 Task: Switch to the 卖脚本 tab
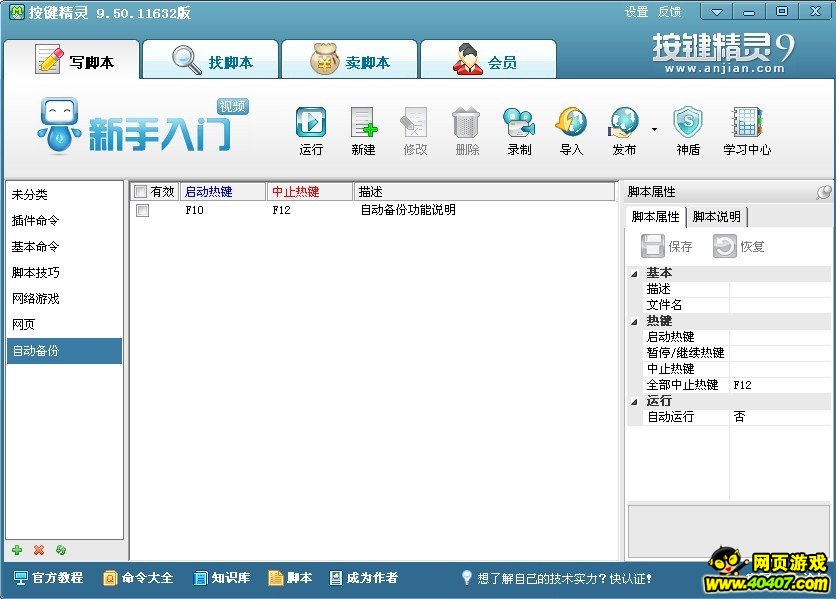tap(349, 60)
